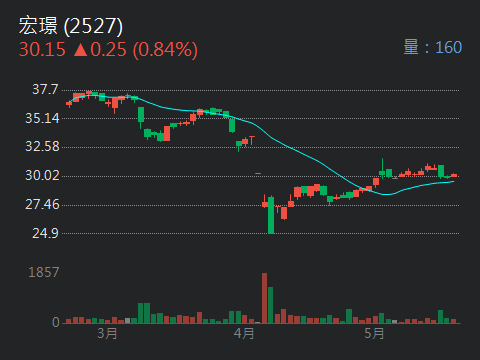Click the 32.58 price axis label

42,147
